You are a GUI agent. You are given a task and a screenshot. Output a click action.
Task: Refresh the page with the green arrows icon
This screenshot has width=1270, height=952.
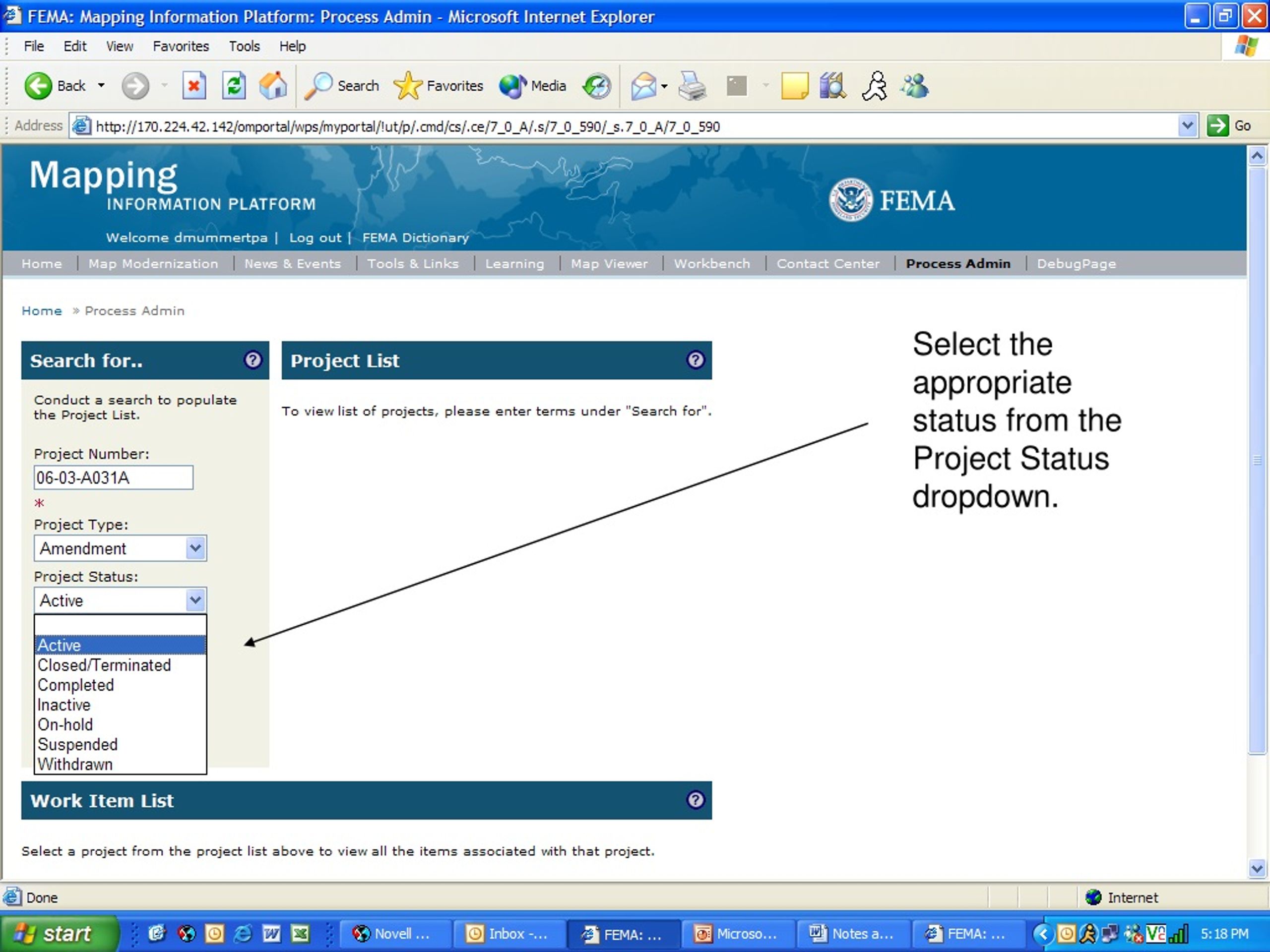(x=234, y=86)
